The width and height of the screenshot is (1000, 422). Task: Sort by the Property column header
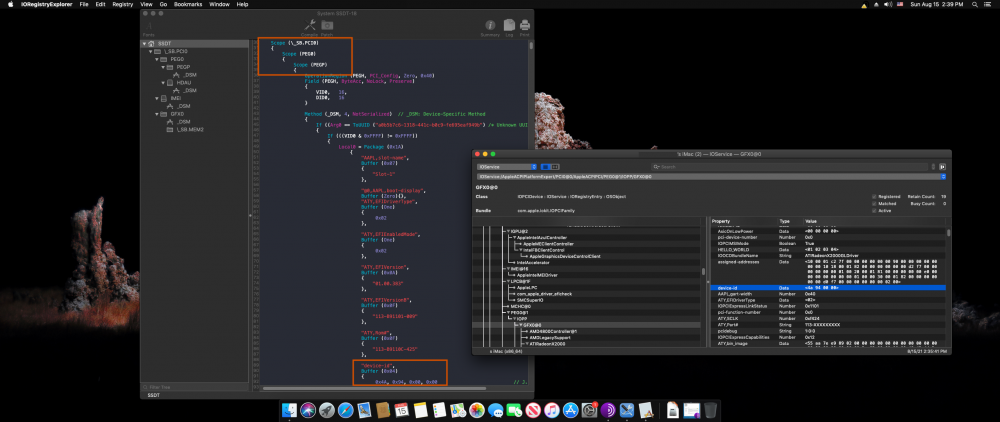[x=744, y=221]
